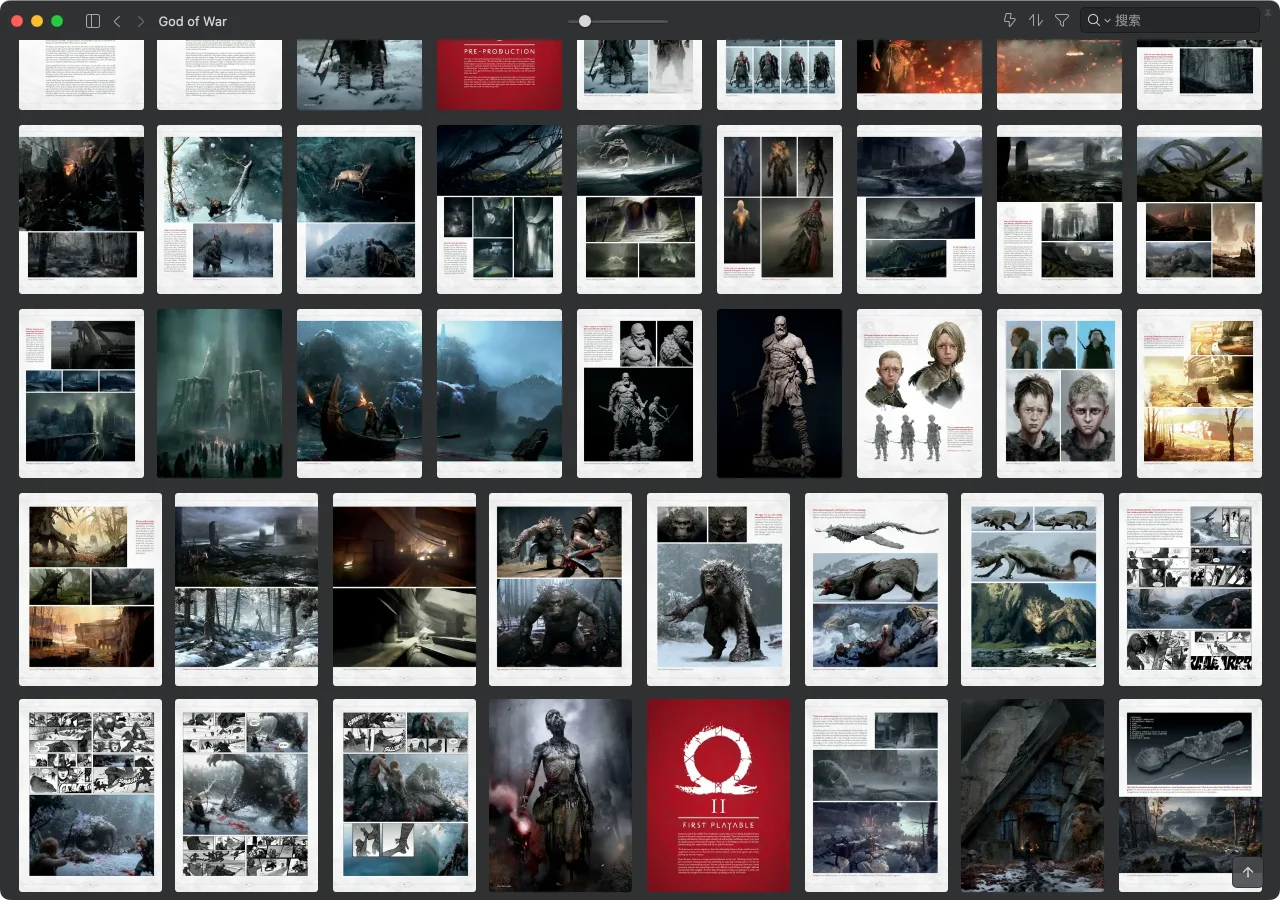Go back with the left chevron

[117, 21]
